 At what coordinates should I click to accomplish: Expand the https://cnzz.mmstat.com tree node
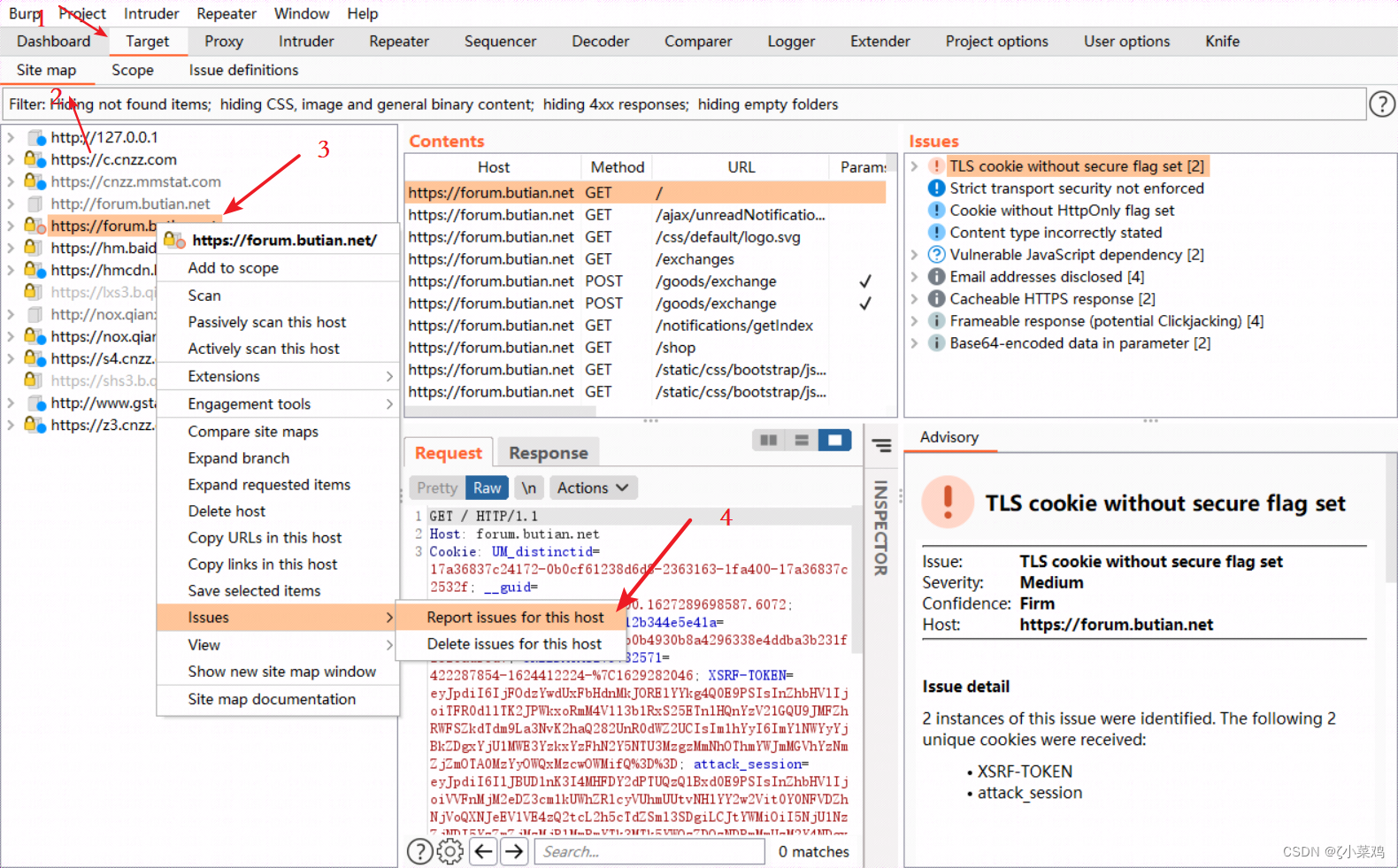(x=11, y=181)
